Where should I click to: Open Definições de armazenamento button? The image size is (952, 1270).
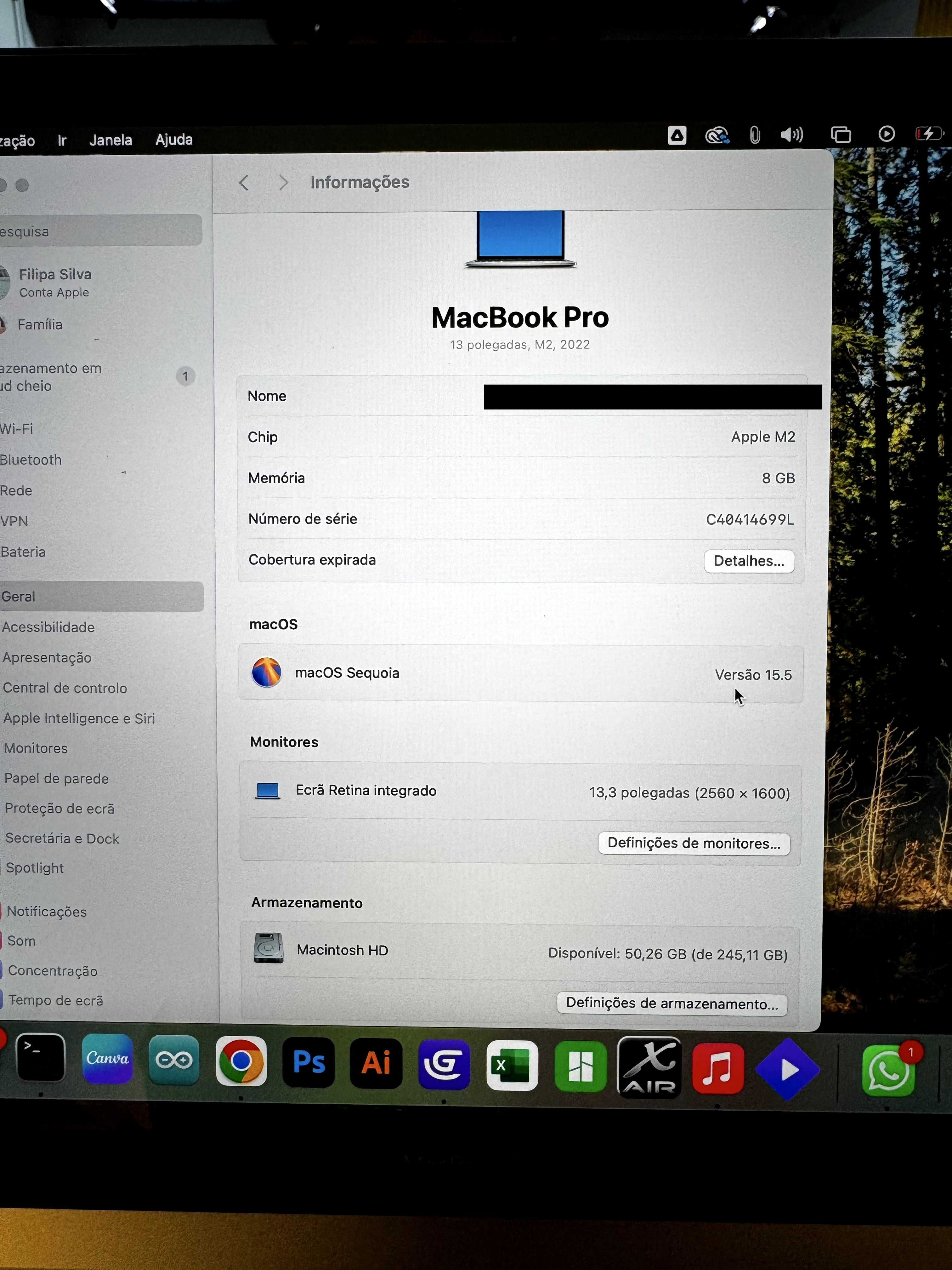point(672,1003)
